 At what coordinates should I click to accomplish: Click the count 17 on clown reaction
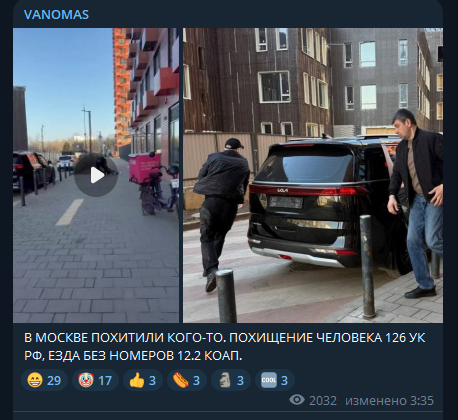tap(105, 380)
